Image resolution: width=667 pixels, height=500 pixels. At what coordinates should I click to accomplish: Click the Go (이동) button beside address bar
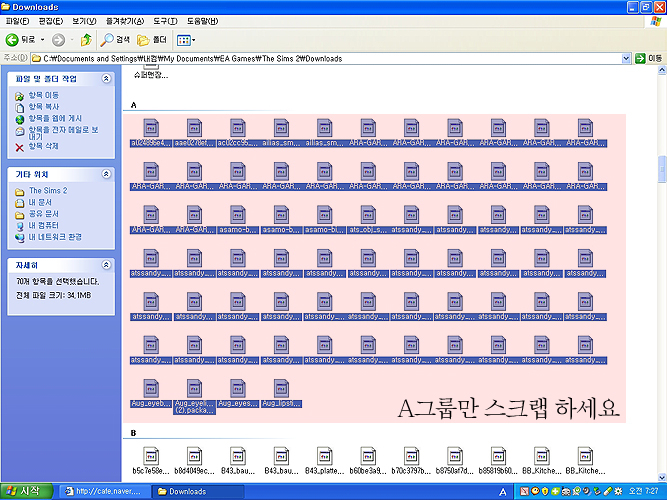point(649,59)
